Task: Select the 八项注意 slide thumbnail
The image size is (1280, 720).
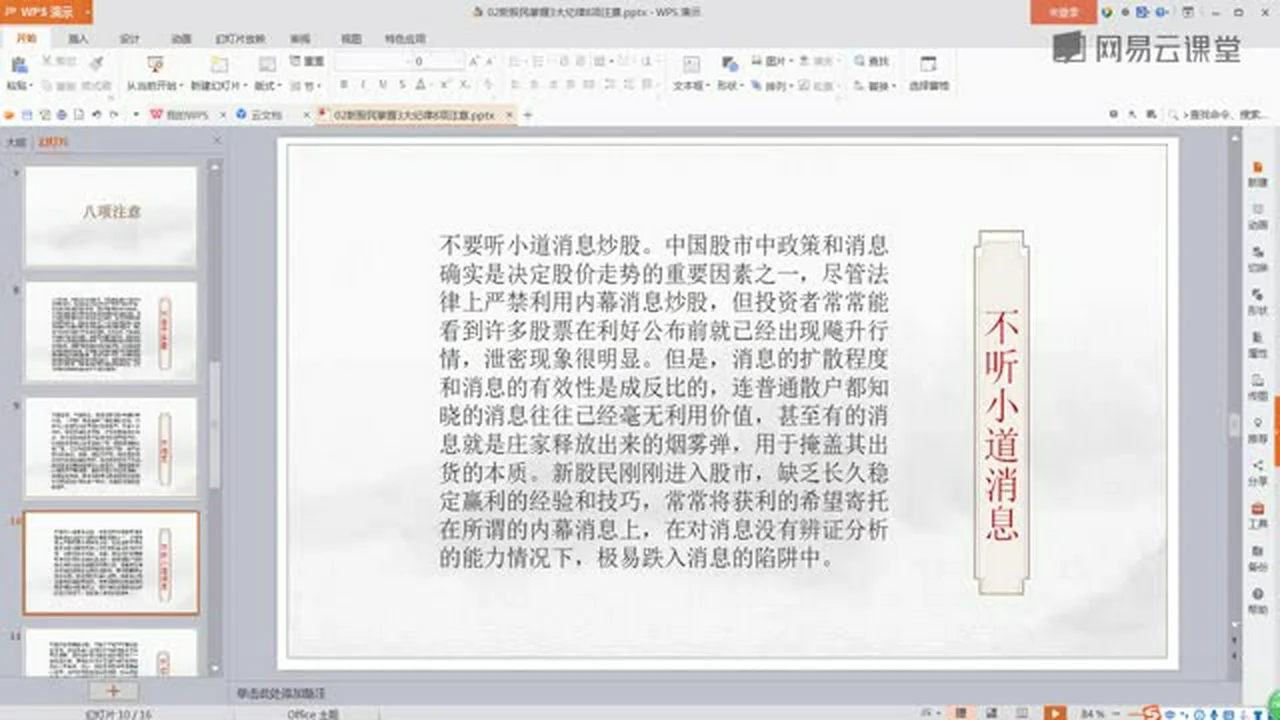Action: [x=112, y=216]
